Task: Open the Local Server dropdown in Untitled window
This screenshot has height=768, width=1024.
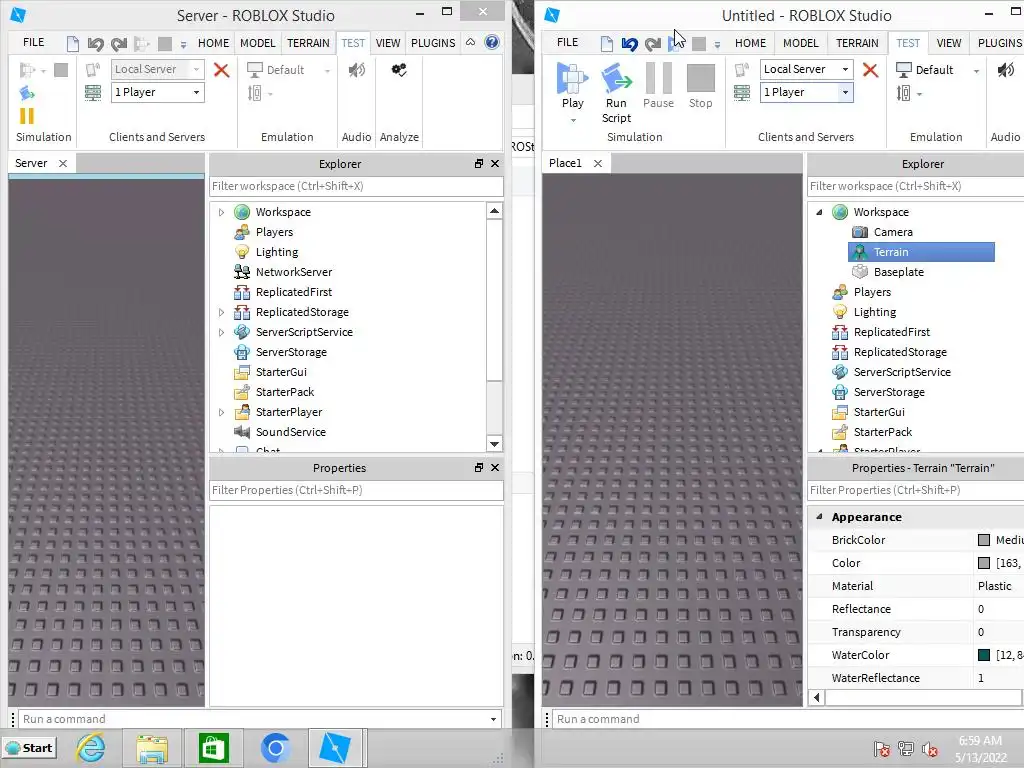Action: click(845, 69)
